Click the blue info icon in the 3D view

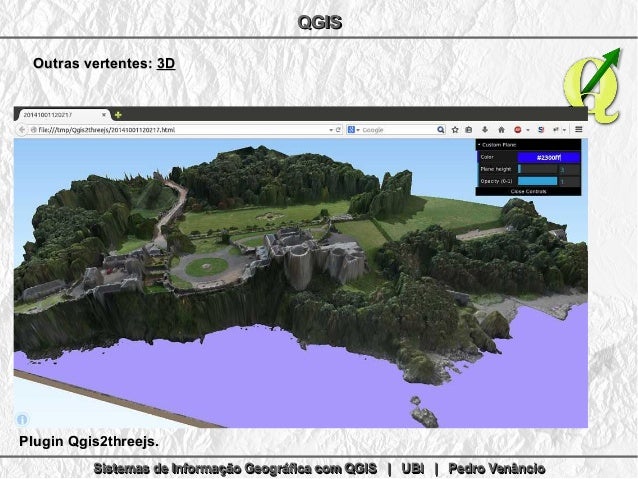click(x=22, y=419)
